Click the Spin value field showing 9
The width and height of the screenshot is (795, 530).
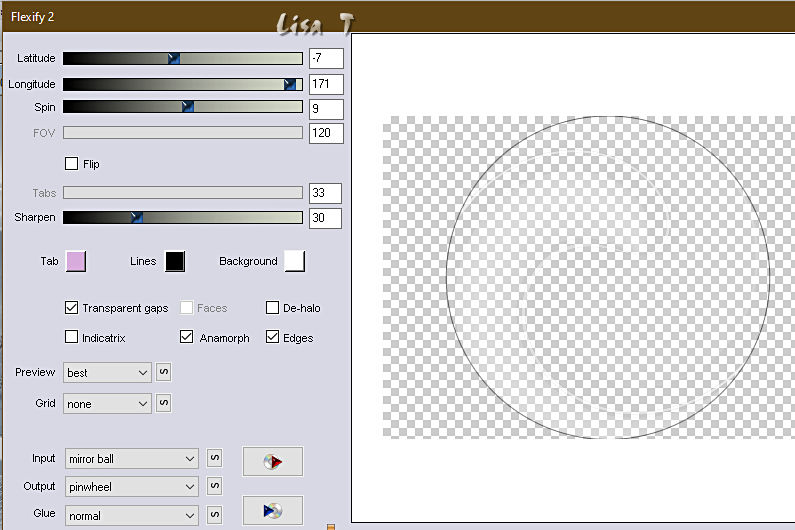[326, 109]
